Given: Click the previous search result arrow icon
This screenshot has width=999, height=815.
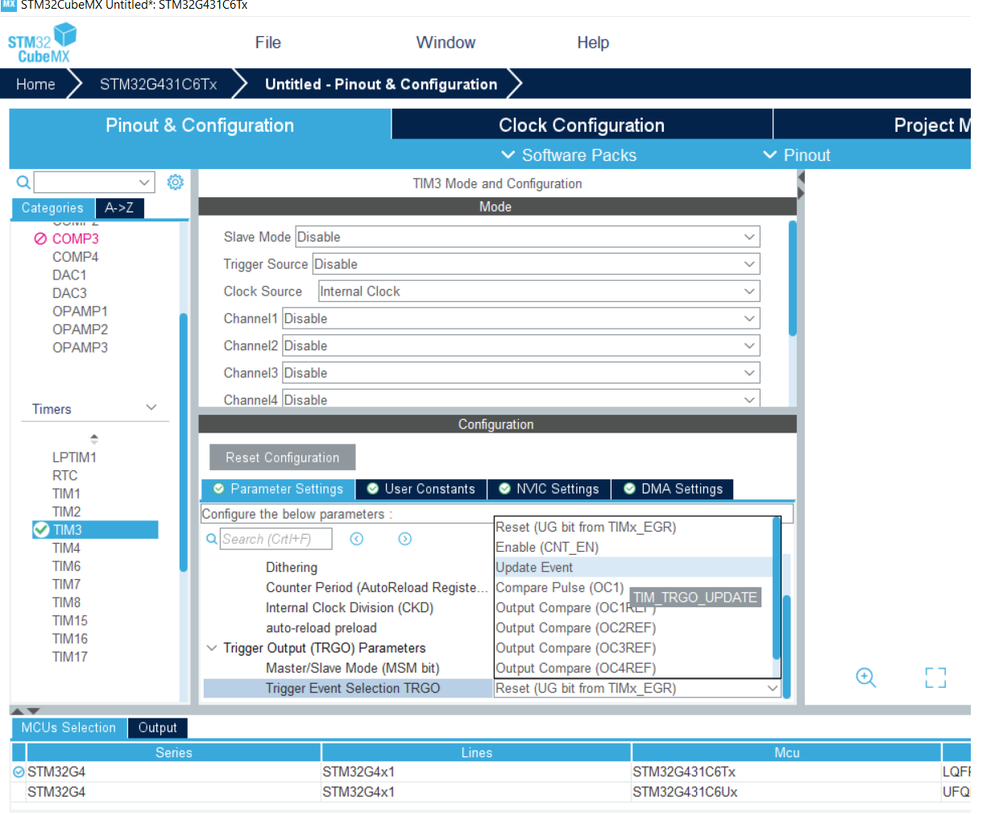Looking at the screenshot, I should [357, 539].
